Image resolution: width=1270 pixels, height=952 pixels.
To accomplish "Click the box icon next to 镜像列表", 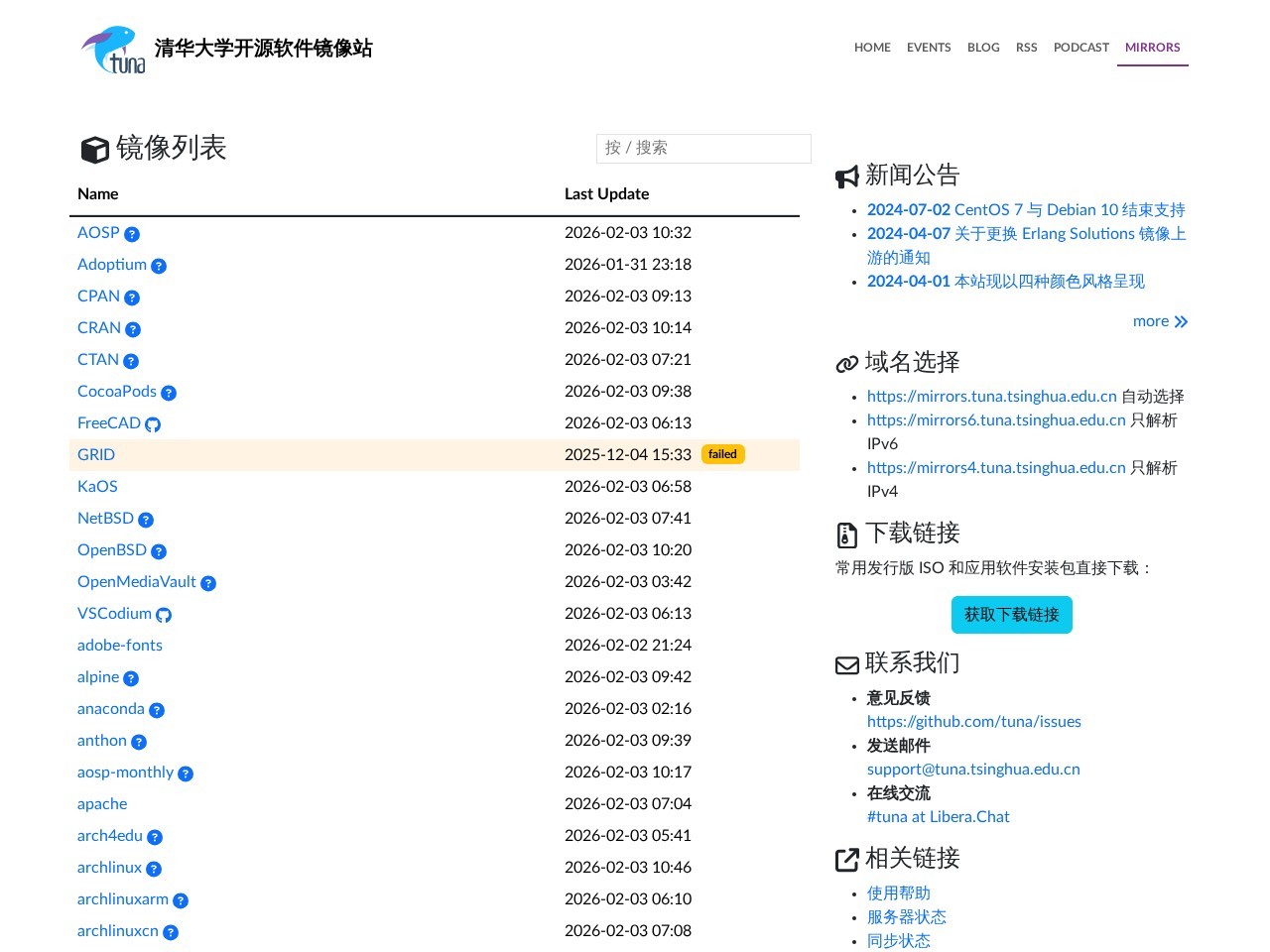I will click(94, 150).
